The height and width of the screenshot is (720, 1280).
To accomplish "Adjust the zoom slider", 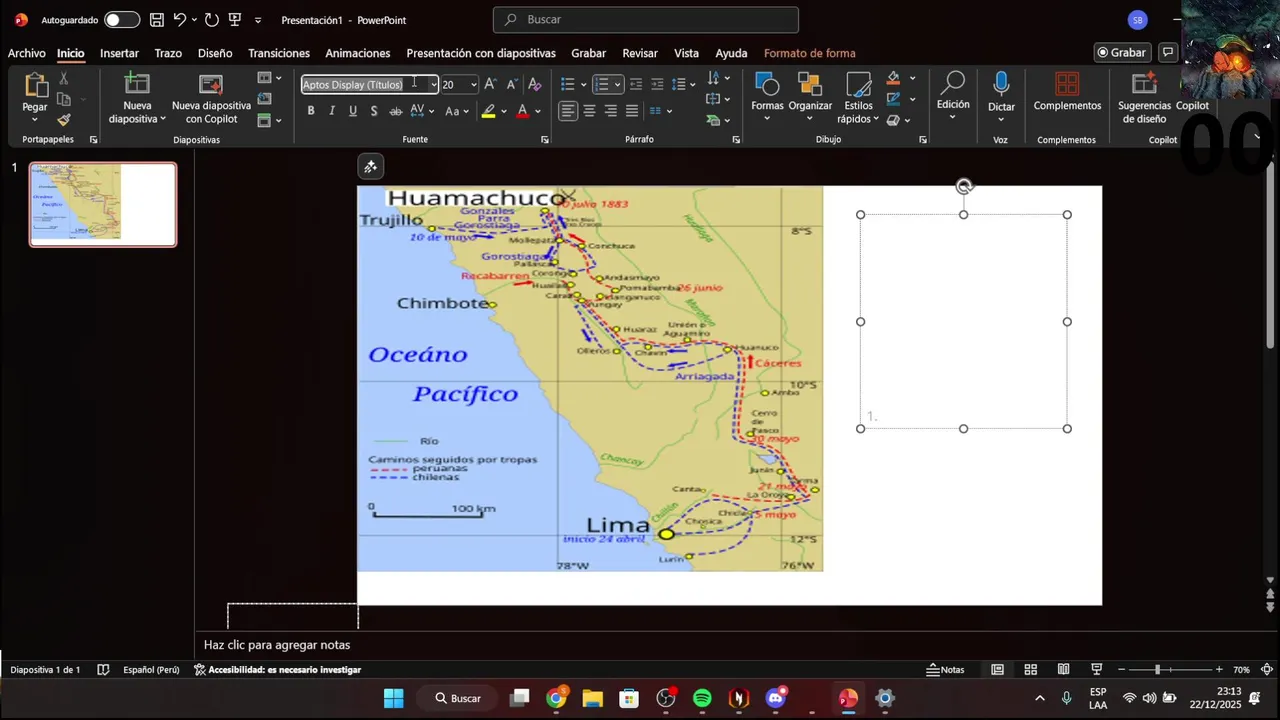I will (1157, 669).
